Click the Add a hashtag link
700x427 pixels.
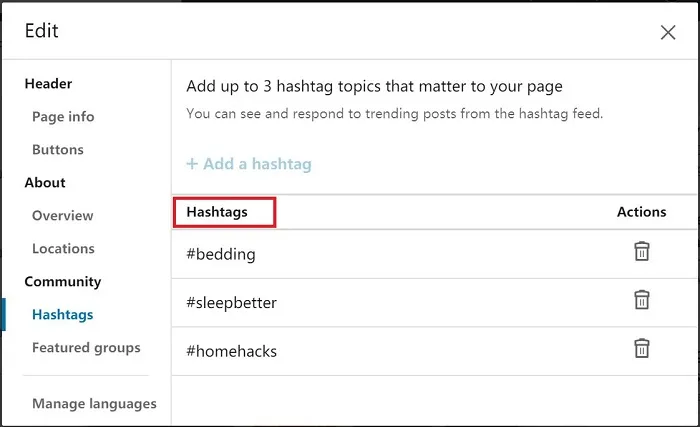tap(250, 164)
